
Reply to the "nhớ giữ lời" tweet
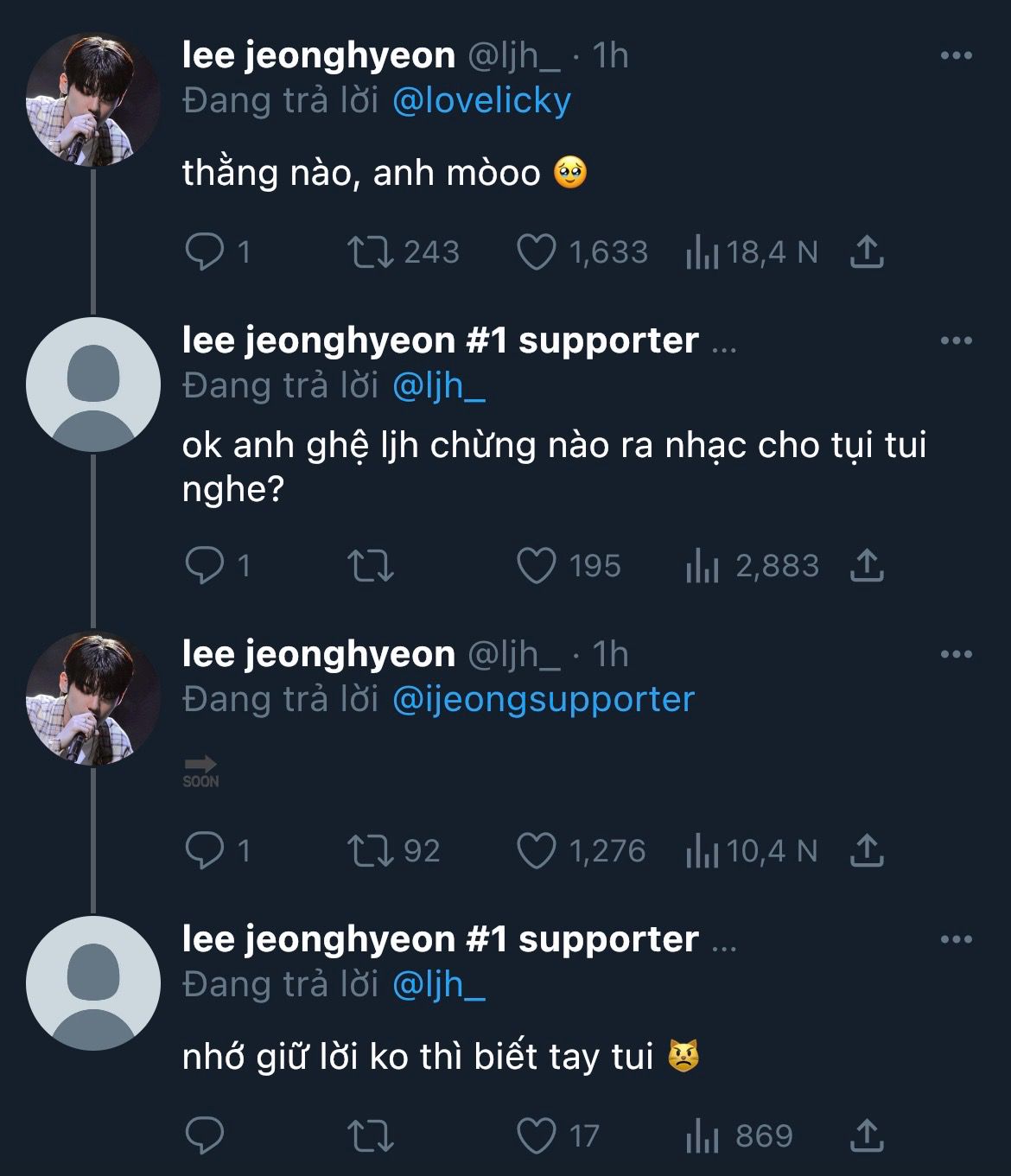point(205,1135)
